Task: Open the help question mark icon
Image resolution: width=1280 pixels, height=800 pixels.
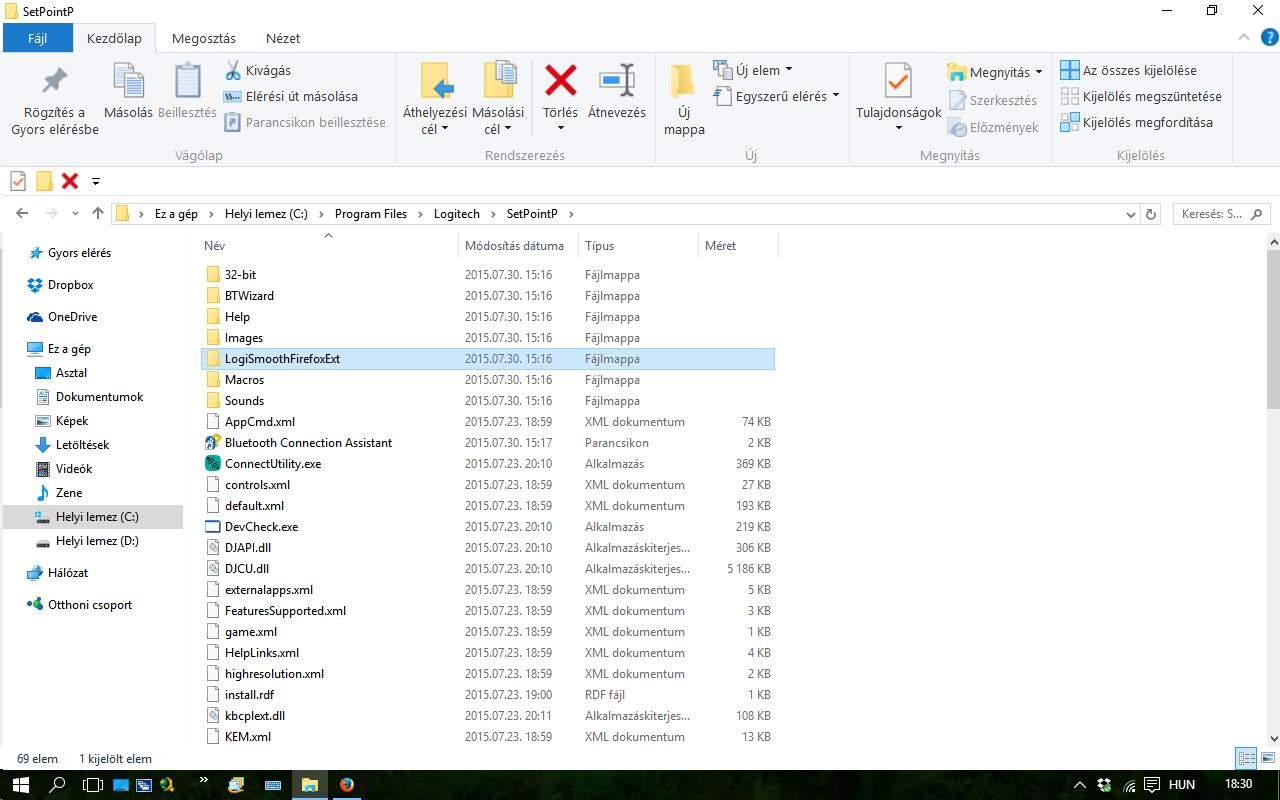Action: [x=1269, y=37]
